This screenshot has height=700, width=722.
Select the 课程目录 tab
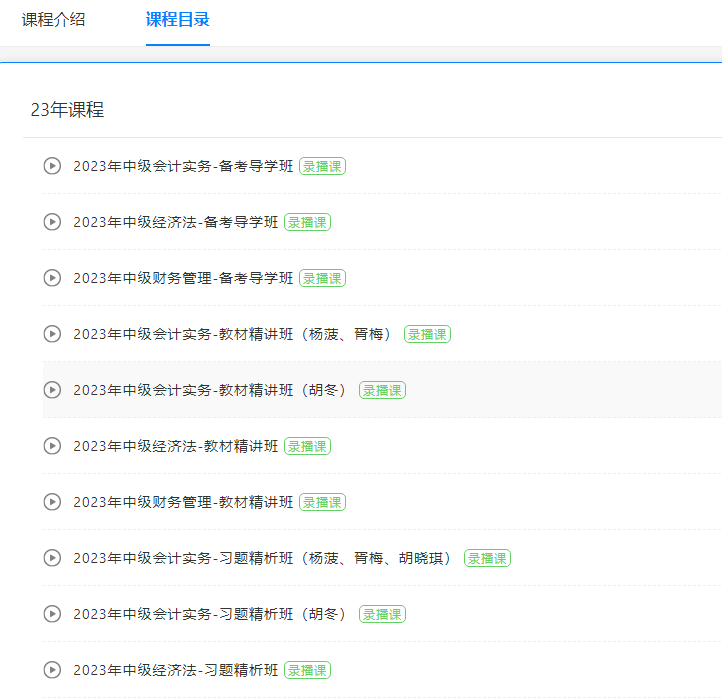coord(177,20)
